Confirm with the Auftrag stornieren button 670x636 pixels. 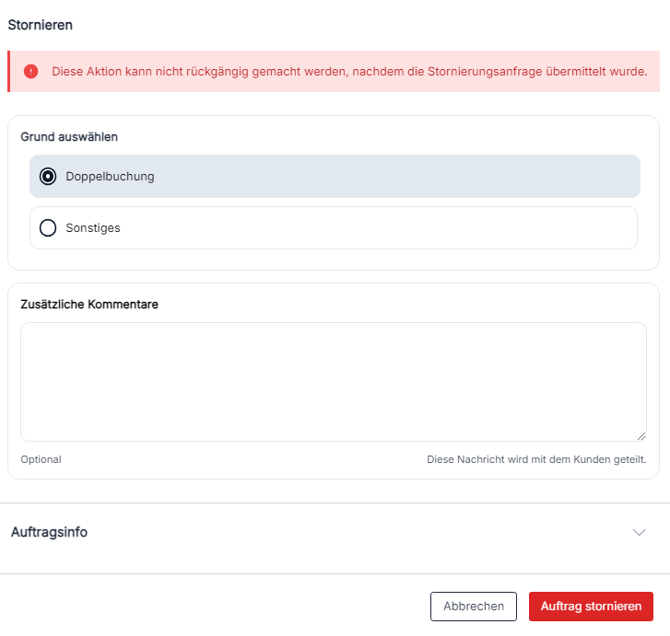click(591, 606)
